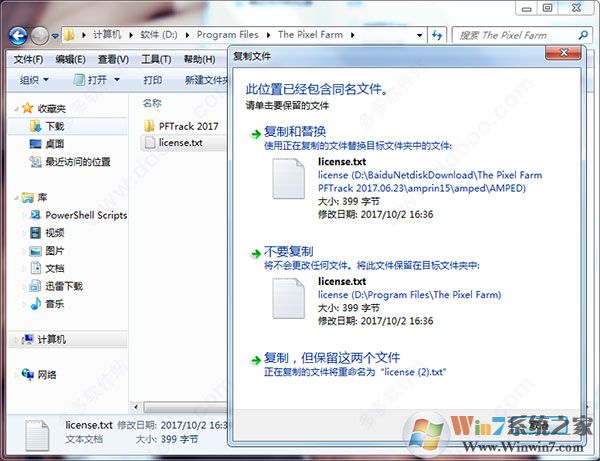
Task: Open the recent locations dropdown arrow
Action: click(x=55, y=36)
